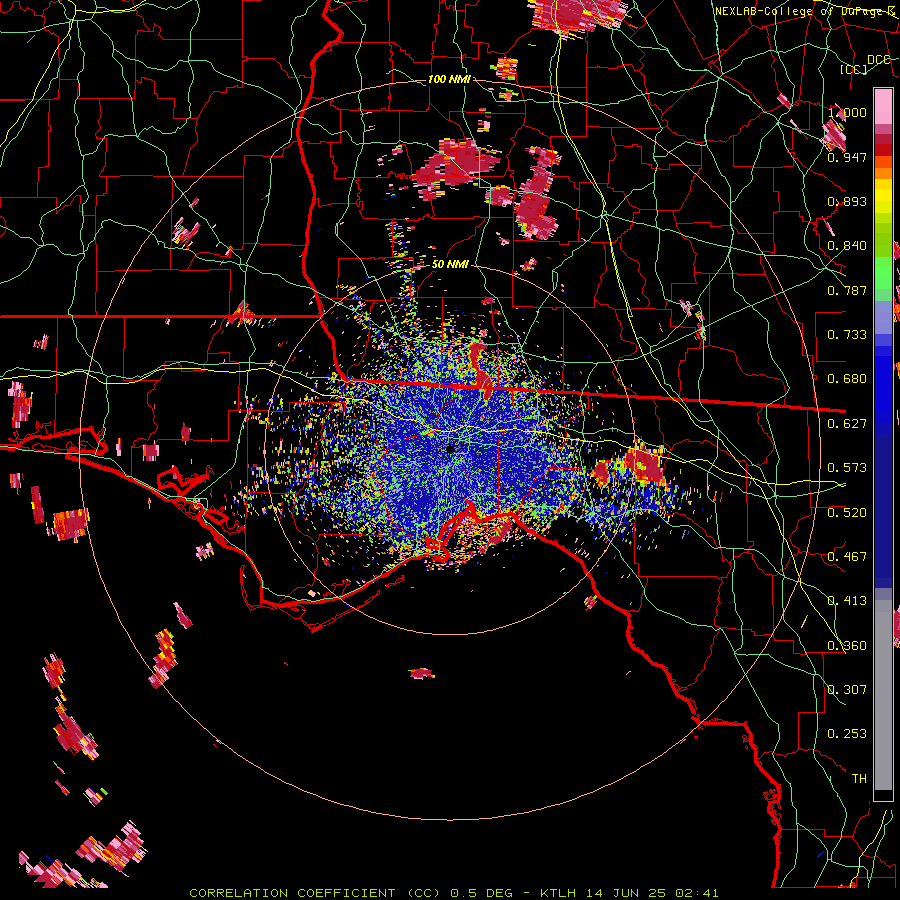Click the 0.947 scale value
Image resolution: width=900 pixels, height=900 pixels.
pos(847,157)
